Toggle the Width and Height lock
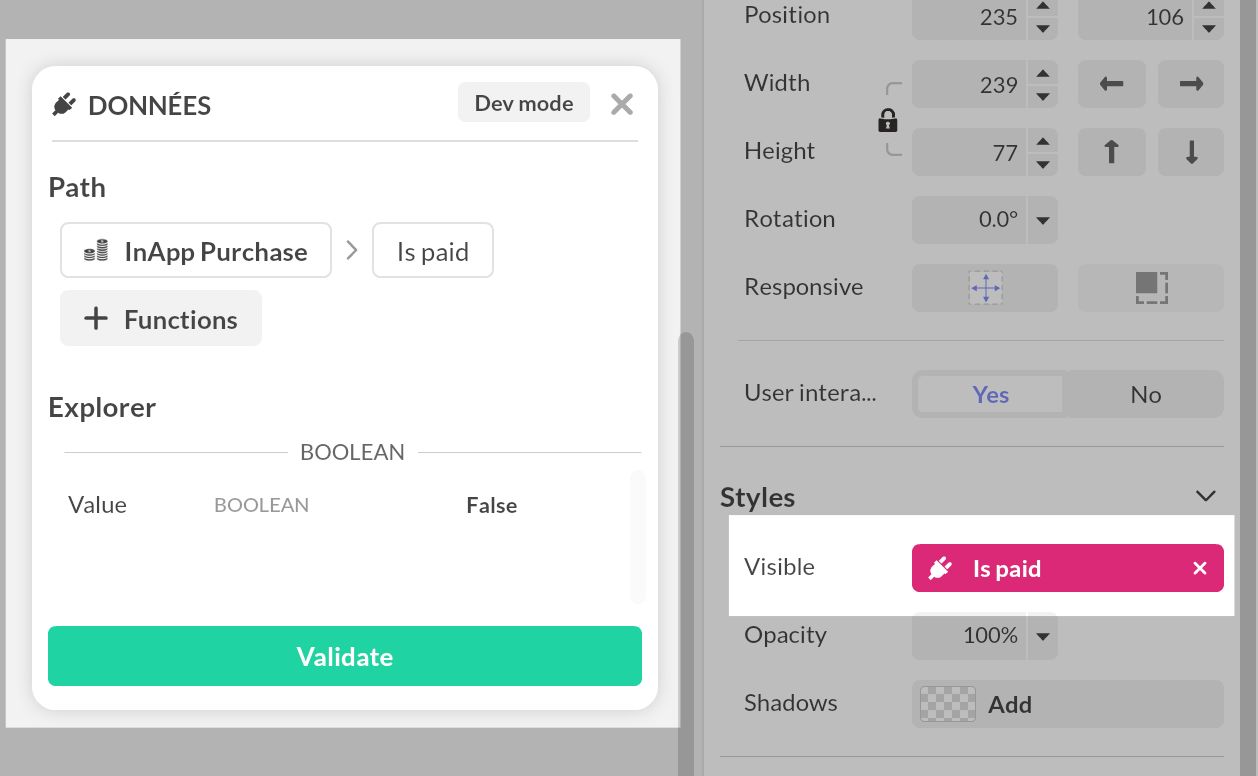The height and width of the screenshot is (776, 1258). (x=887, y=120)
